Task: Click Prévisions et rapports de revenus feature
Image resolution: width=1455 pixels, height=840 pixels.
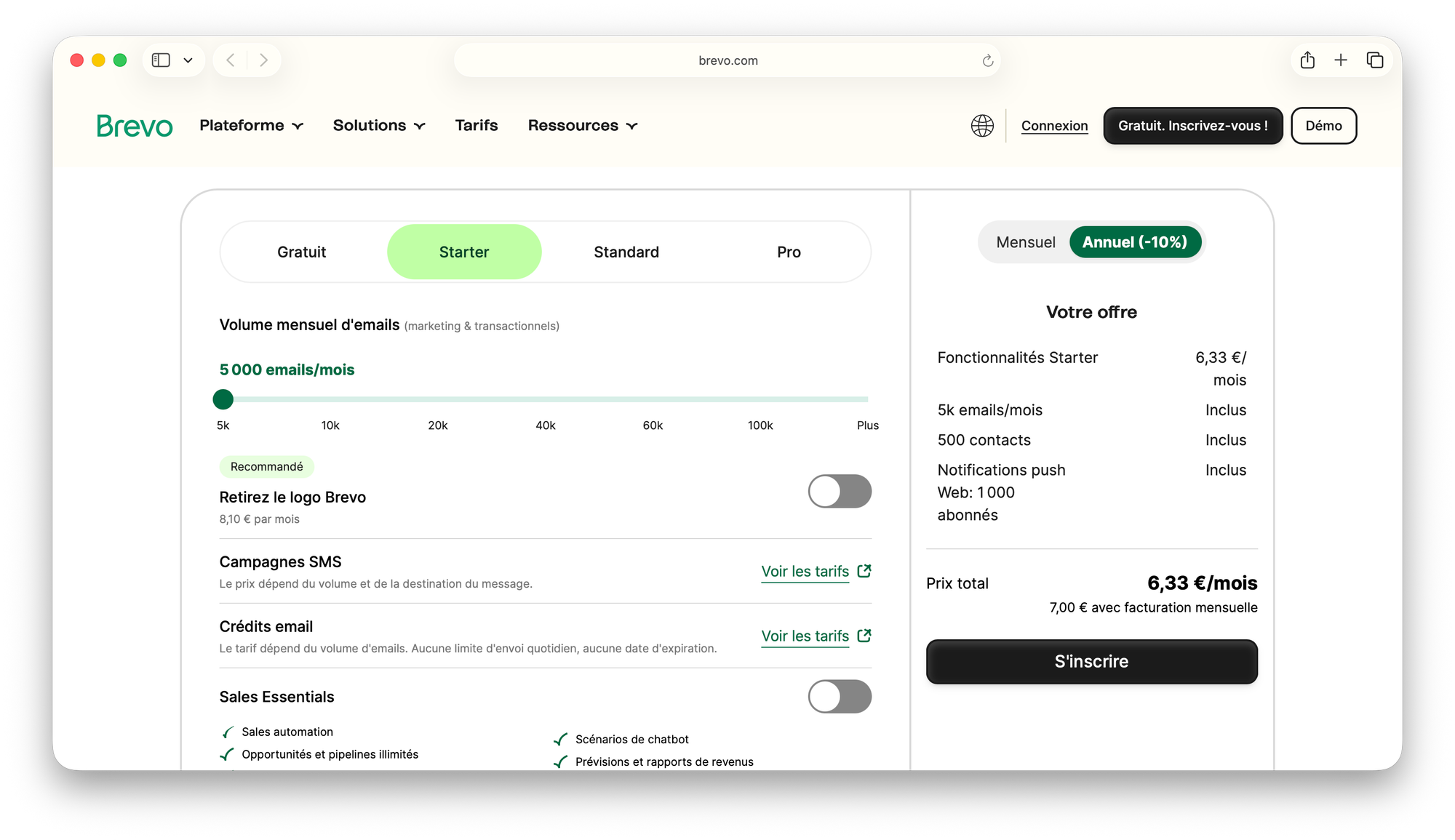Action: (x=664, y=761)
